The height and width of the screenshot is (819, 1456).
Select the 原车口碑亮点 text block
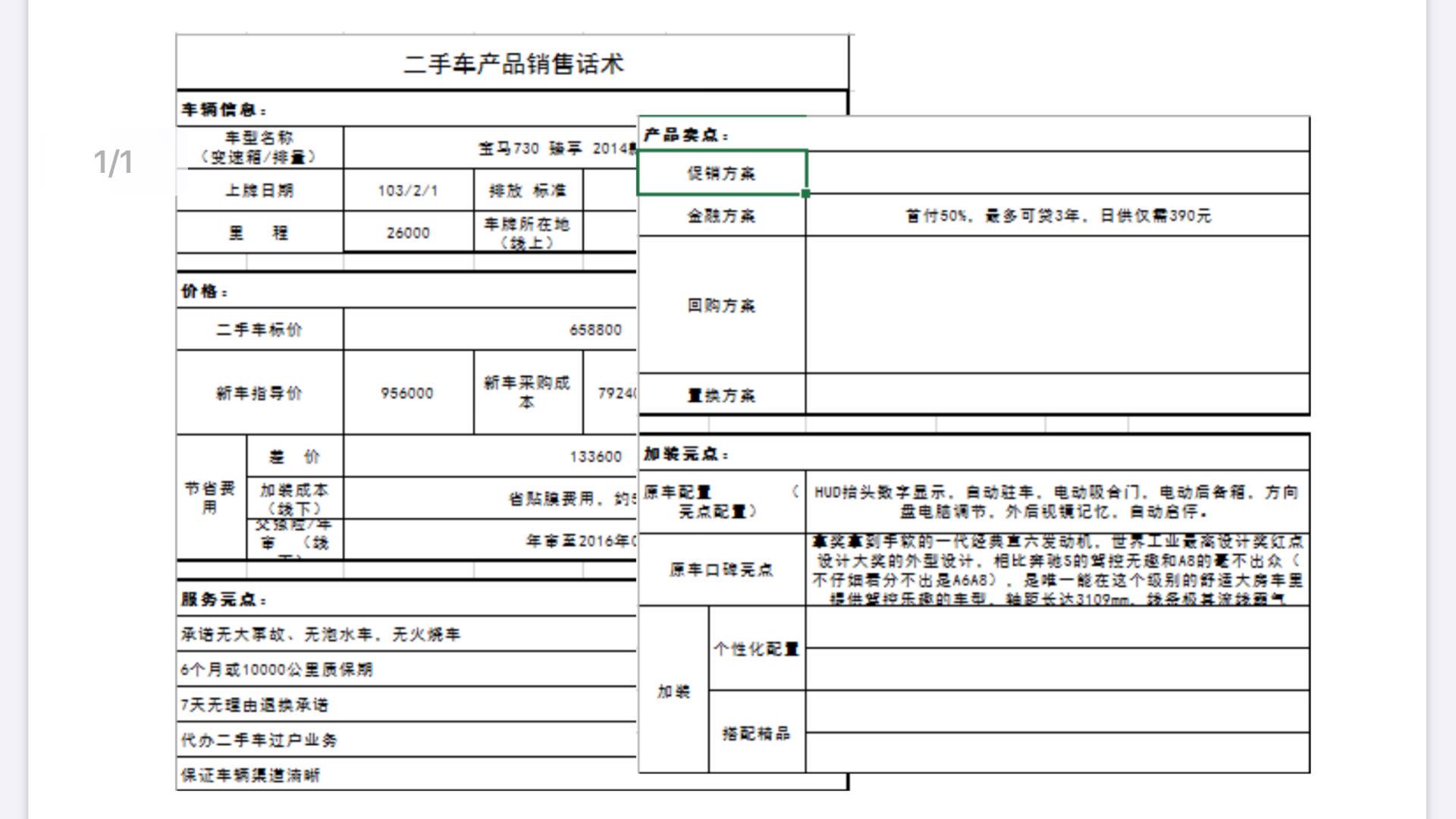click(1054, 570)
